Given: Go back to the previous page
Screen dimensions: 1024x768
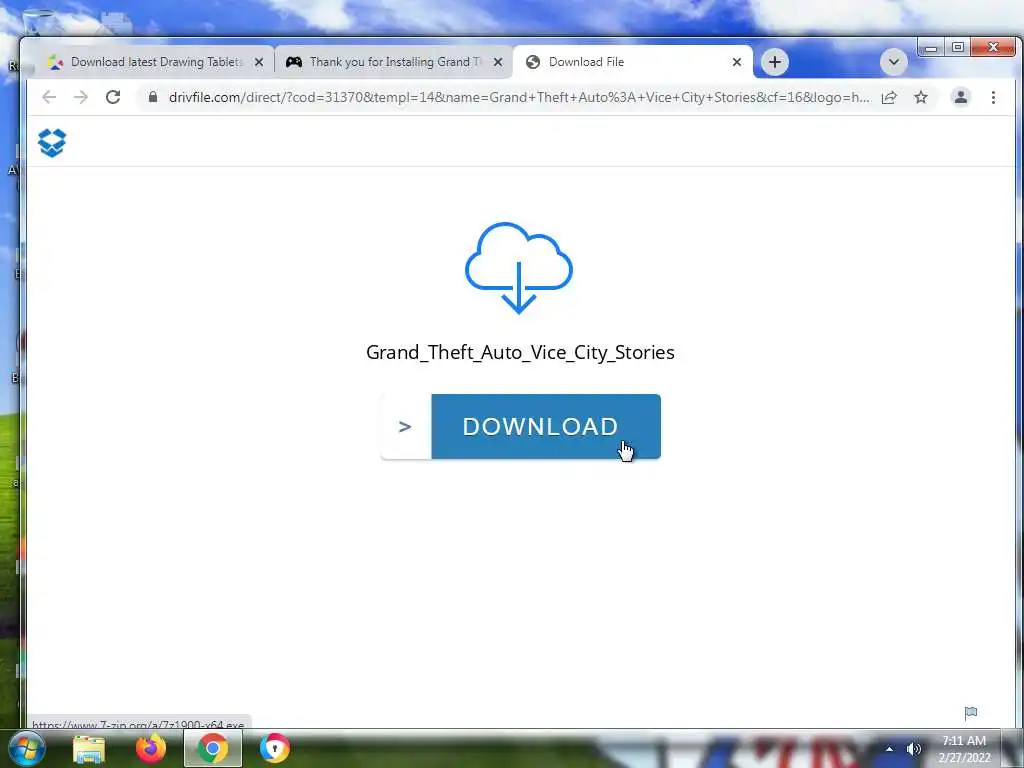Looking at the screenshot, I should [x=49, y=97].
